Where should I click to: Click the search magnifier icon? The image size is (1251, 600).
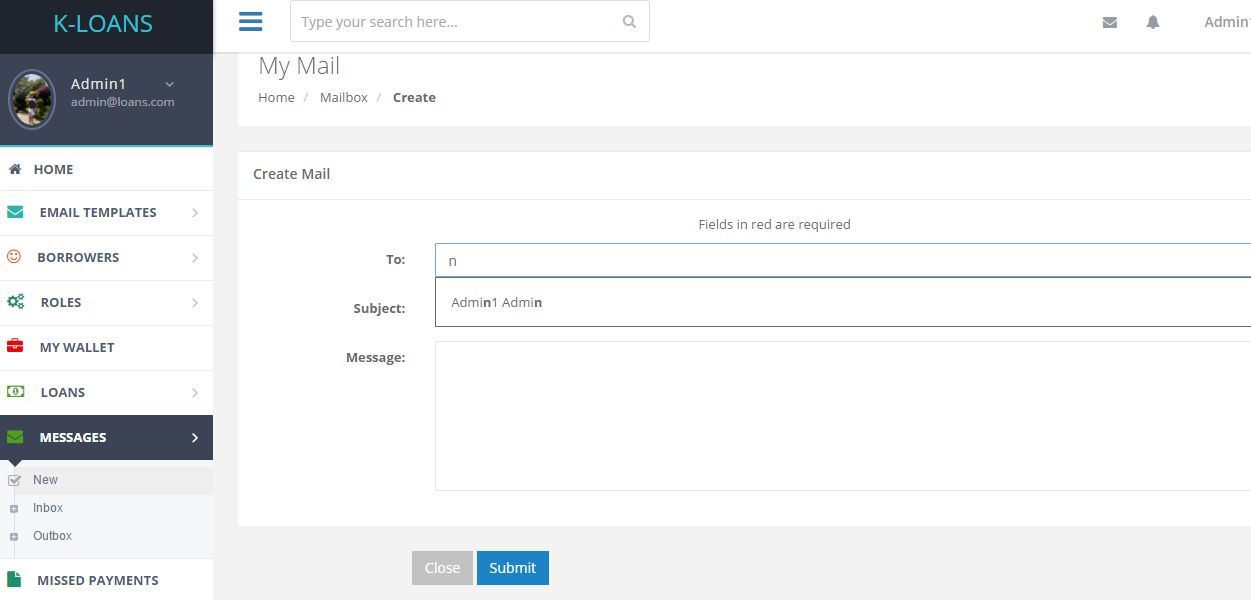pos(629,22)
